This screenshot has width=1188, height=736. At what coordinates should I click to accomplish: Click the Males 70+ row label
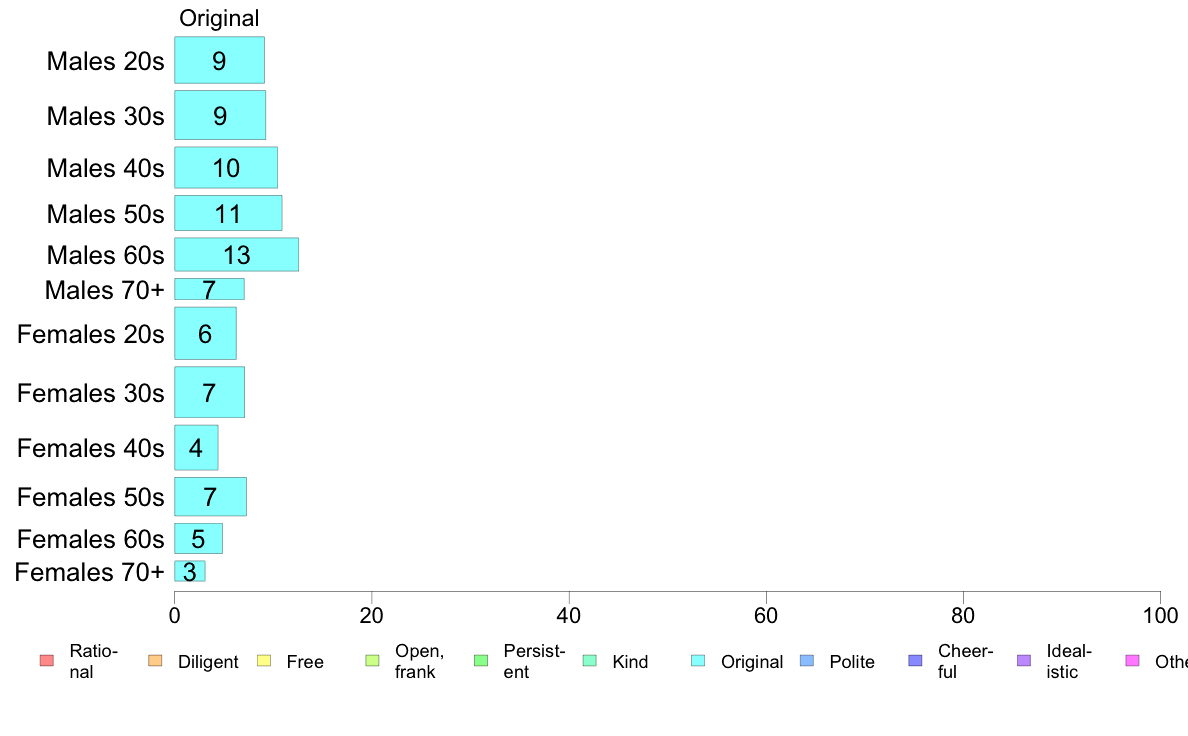click(105, 290)
